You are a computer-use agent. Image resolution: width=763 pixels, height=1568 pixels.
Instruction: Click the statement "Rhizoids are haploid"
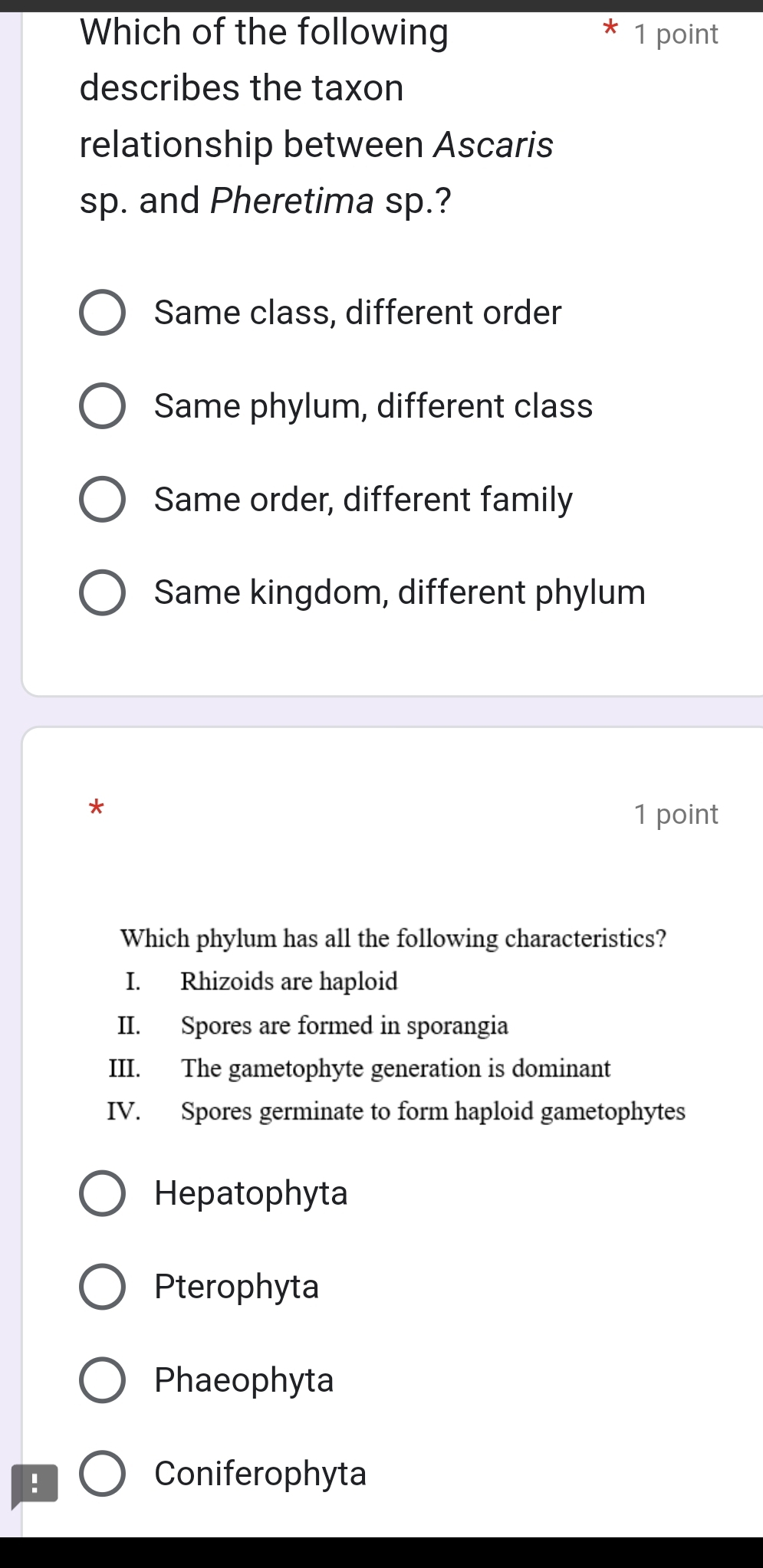tap(289, 982)
